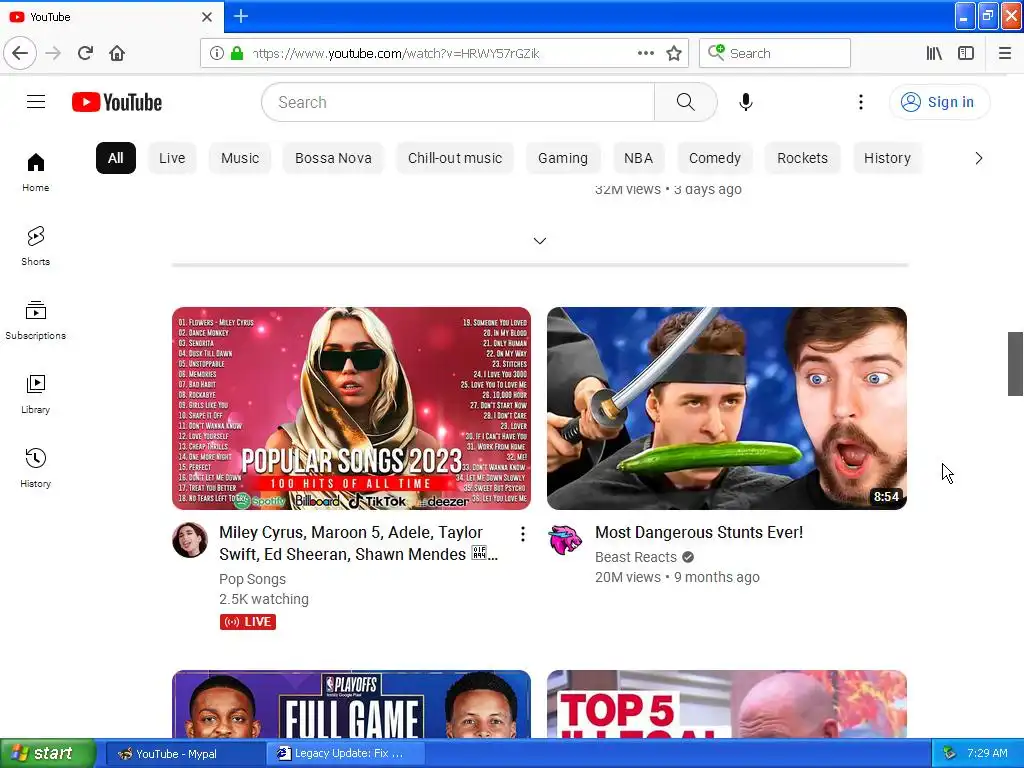The height and width of the screenshot is (768, 1024).
Task: Show more category chips with right arrow
Action: coord(978,158)
